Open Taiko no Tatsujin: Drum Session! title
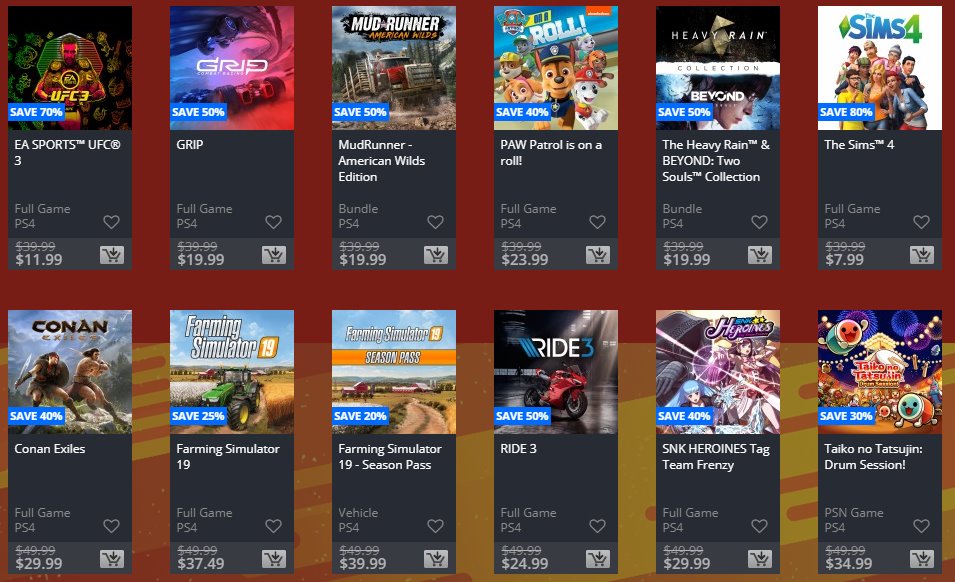The image size is (955, 582). click(873, 457)
